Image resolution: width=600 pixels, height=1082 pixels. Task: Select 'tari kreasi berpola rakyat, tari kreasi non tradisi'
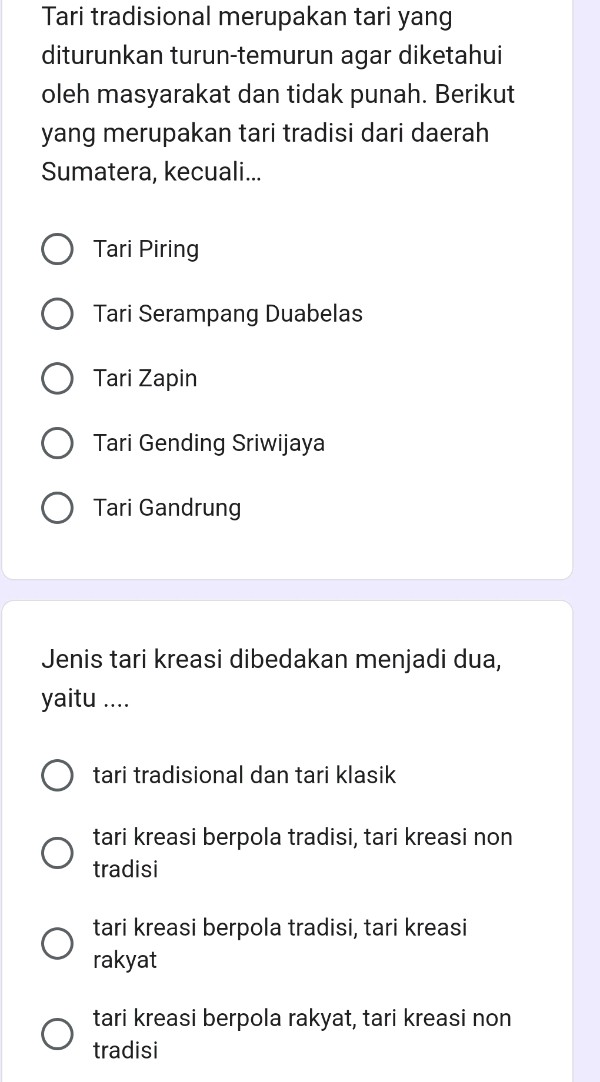point(57,1034)
